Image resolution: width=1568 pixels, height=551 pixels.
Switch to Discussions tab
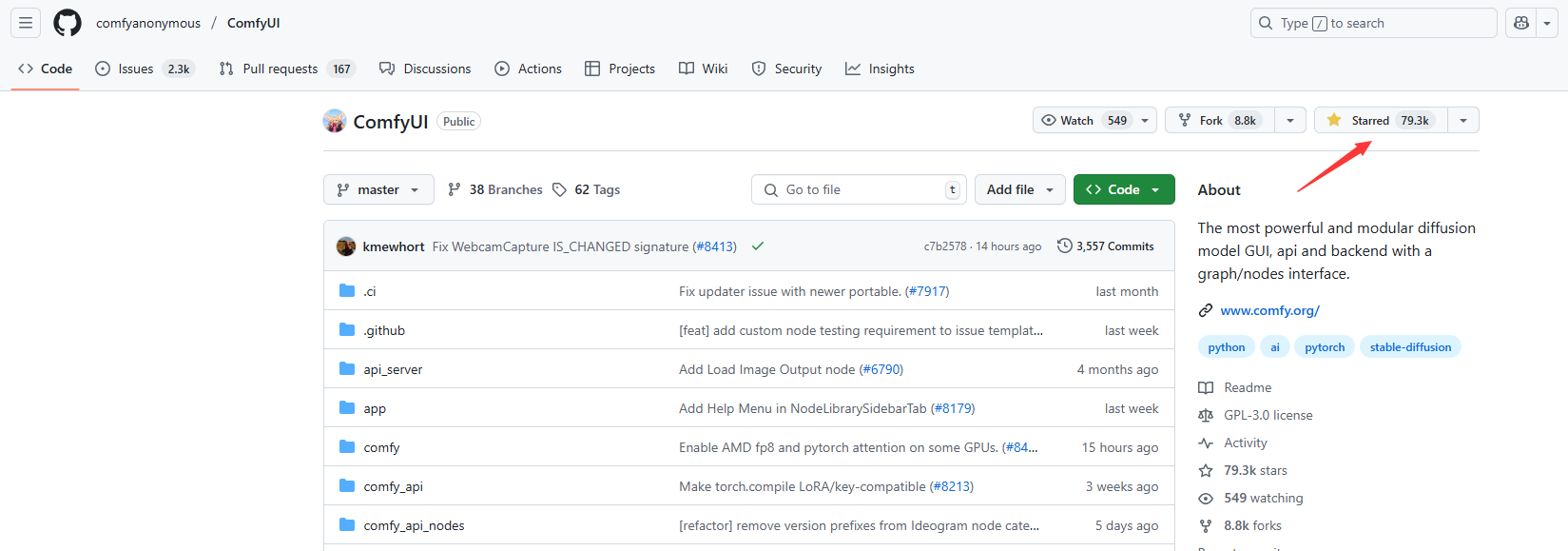coord(425,69)
